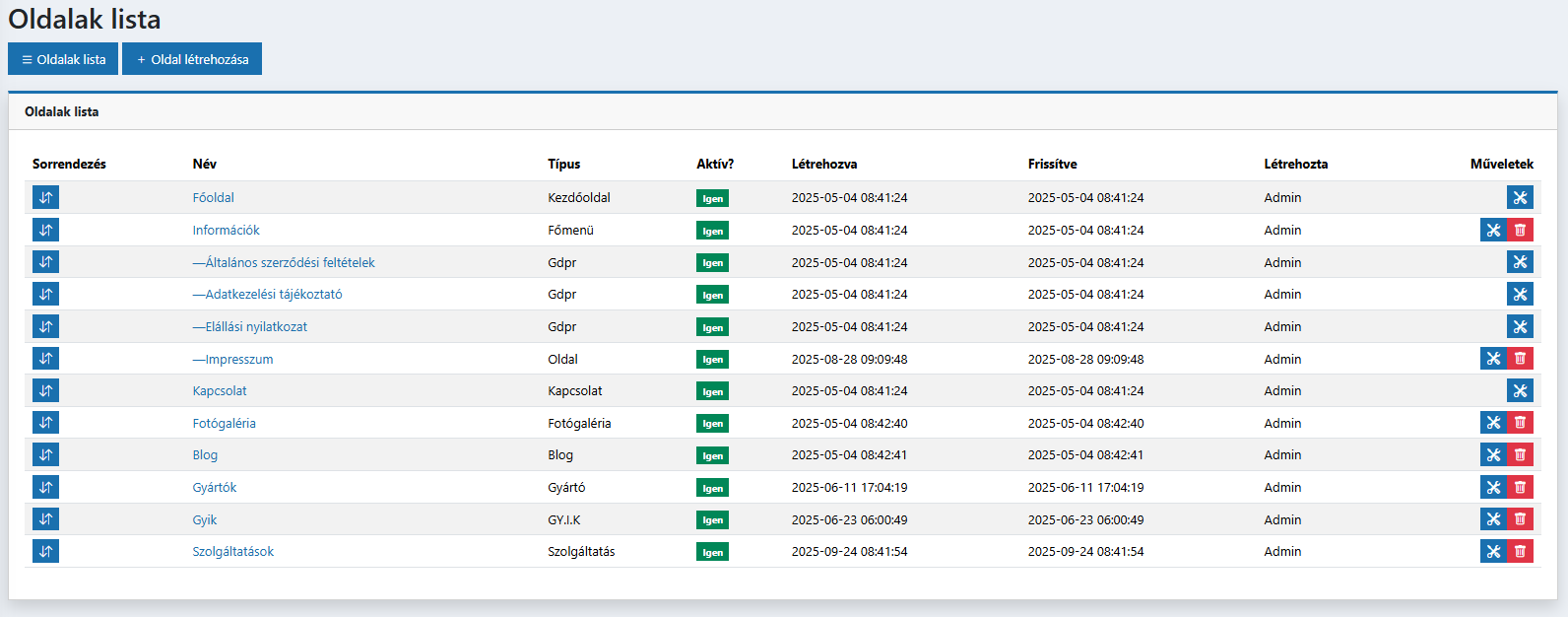Click trash icon in Fotógaléria row
Screen dimensions: 1568x617
tap(1520, 423)
